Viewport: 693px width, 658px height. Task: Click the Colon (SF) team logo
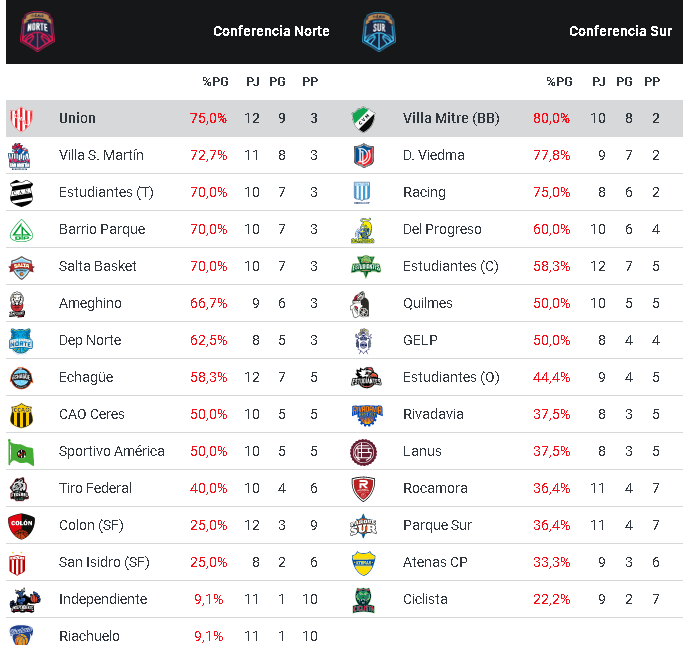[22, 526]
